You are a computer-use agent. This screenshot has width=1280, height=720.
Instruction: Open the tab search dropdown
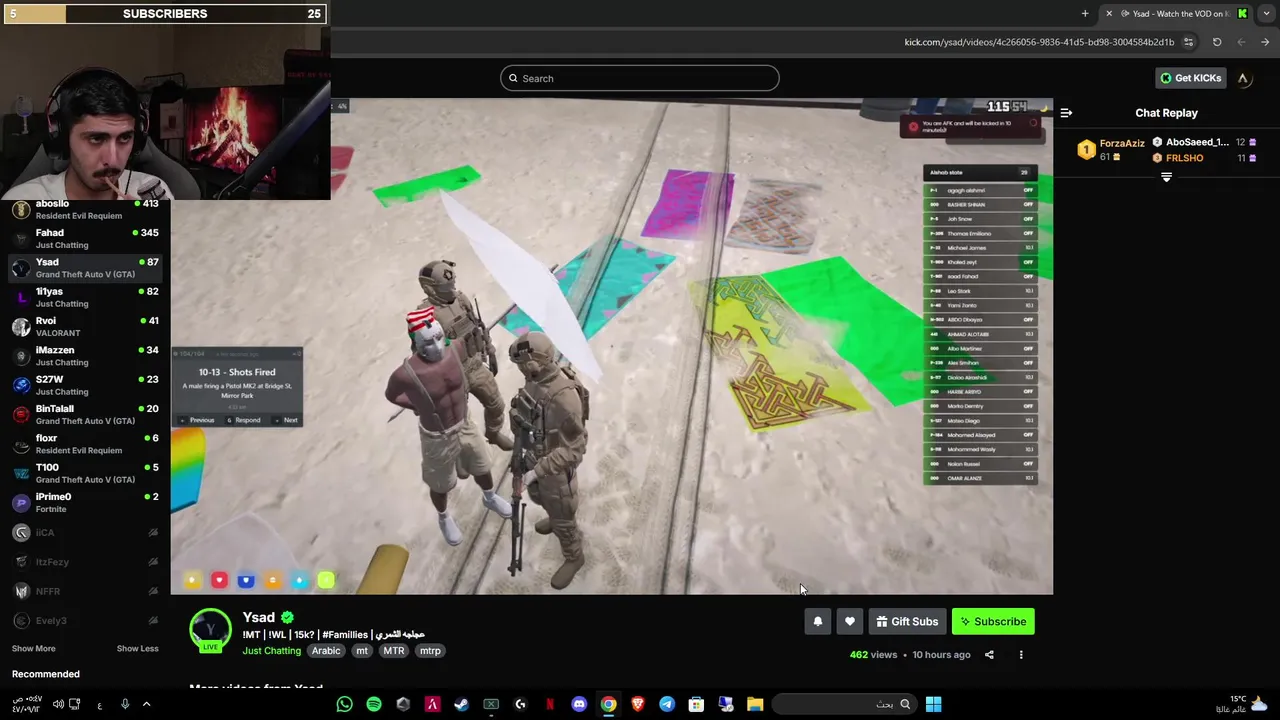point(1267,13)
